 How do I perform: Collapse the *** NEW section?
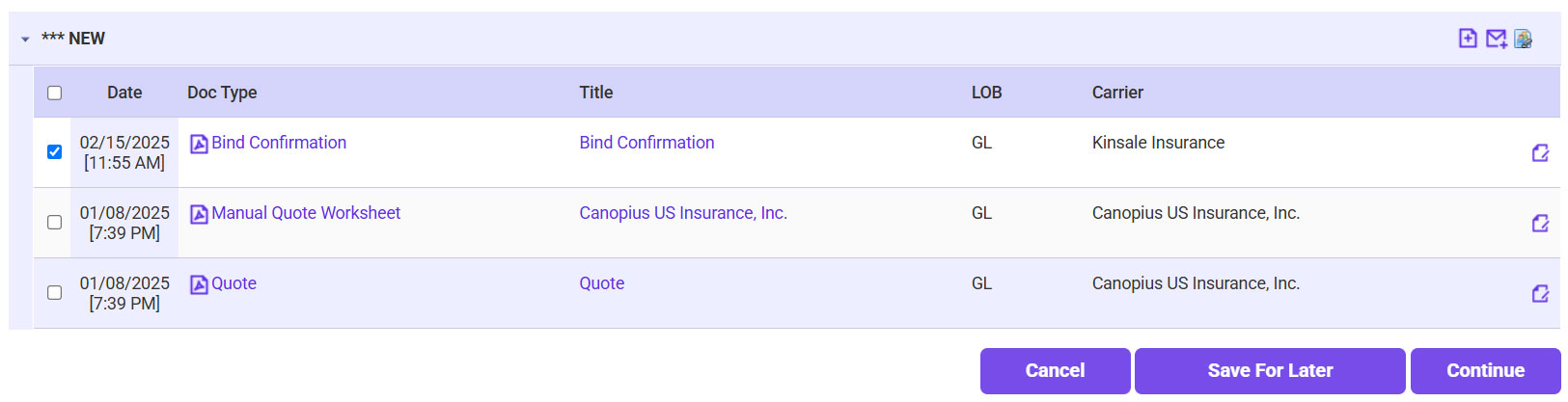tap(25, 40)
